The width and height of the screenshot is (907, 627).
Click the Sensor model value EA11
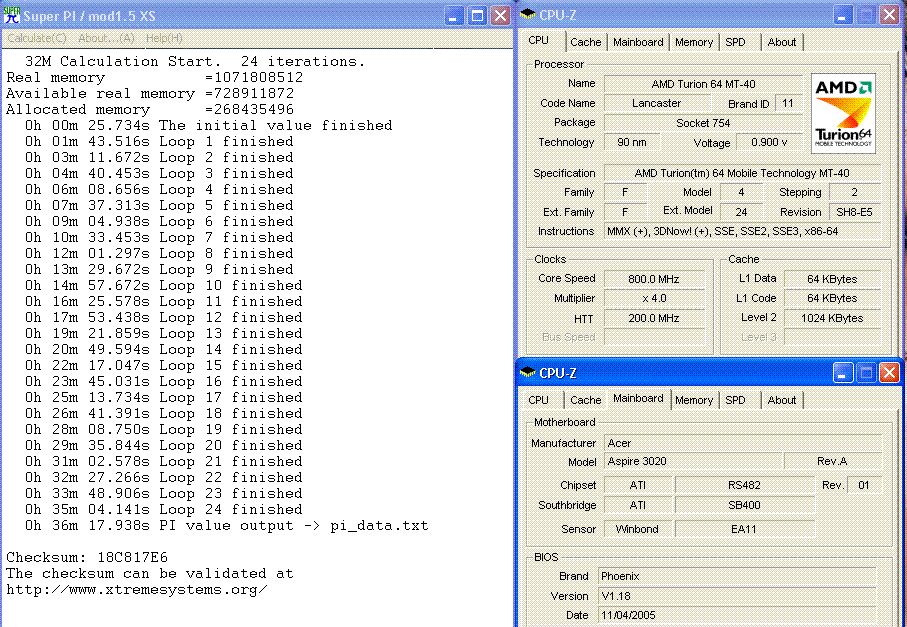point(744,529)
